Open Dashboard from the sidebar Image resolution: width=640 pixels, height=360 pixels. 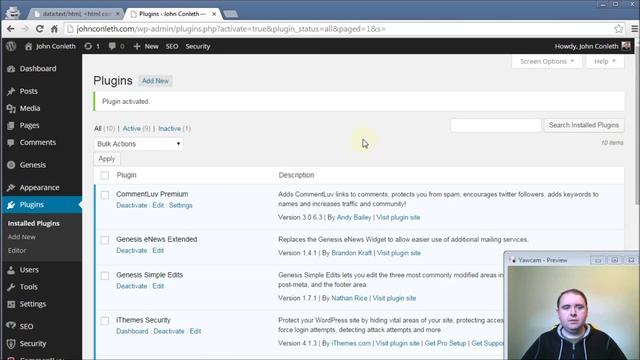click(x=38, y=69)
